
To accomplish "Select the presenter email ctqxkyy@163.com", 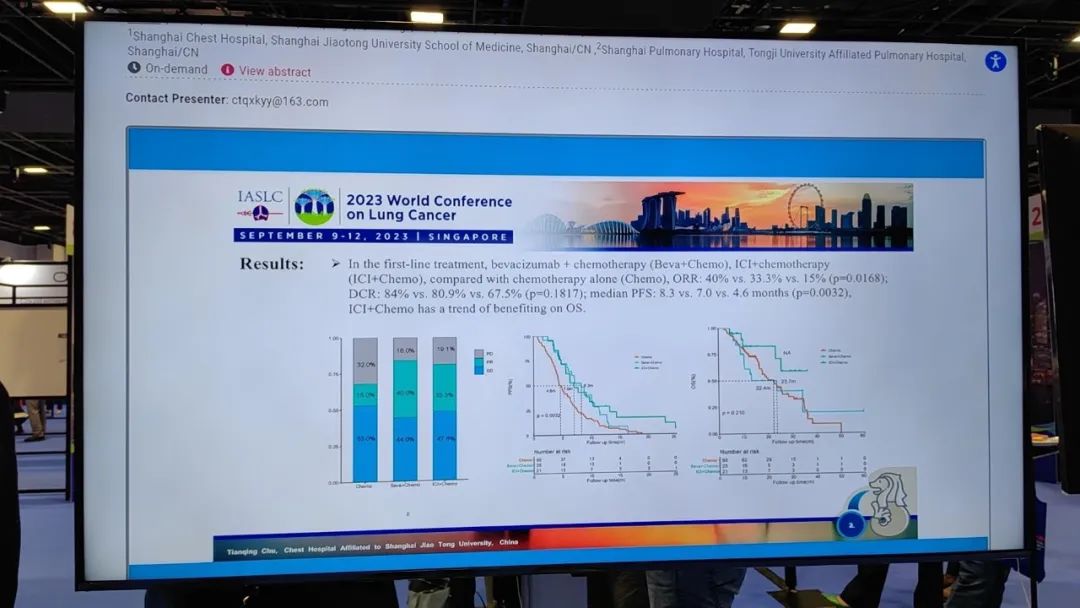I will (x=279, y=101).
